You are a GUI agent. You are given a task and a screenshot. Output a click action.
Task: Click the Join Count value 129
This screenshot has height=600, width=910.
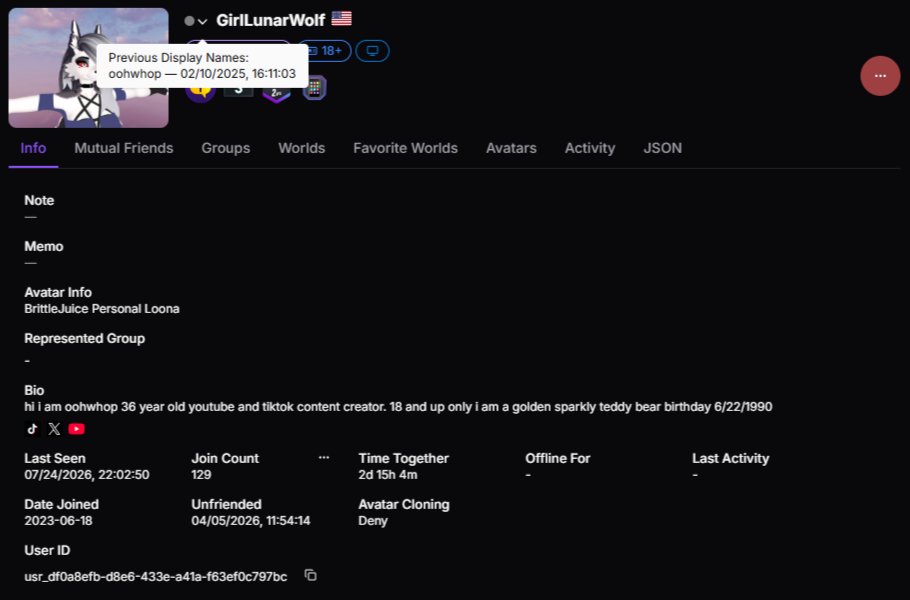[x=201, y=475]
